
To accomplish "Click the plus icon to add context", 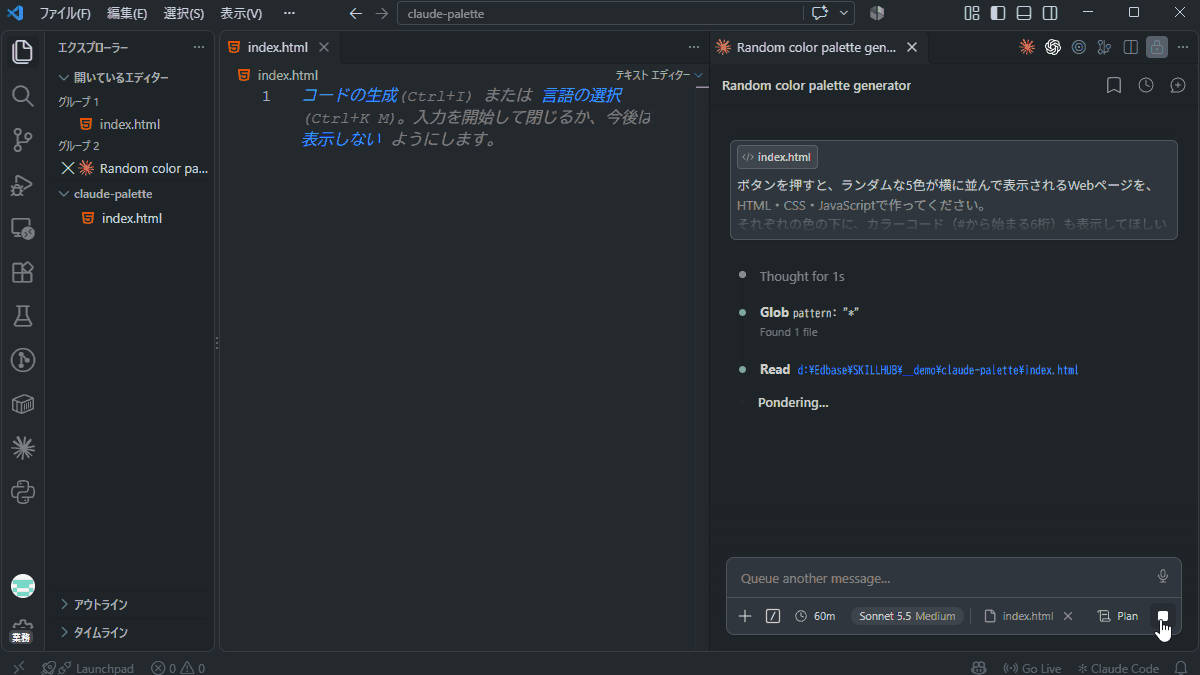I will click(x=744, y=616).
